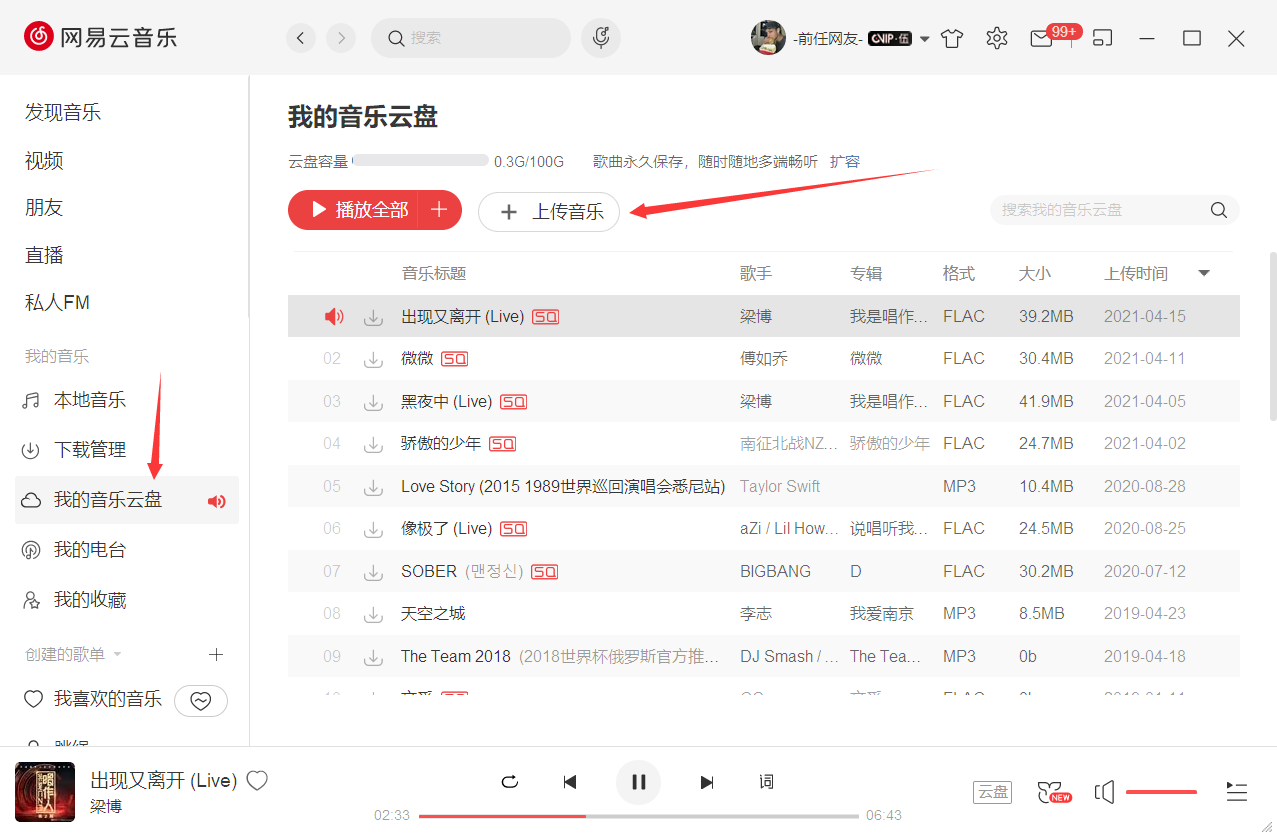Seek within the playback progress bar
1277x837 pixels.
(638, 816)
